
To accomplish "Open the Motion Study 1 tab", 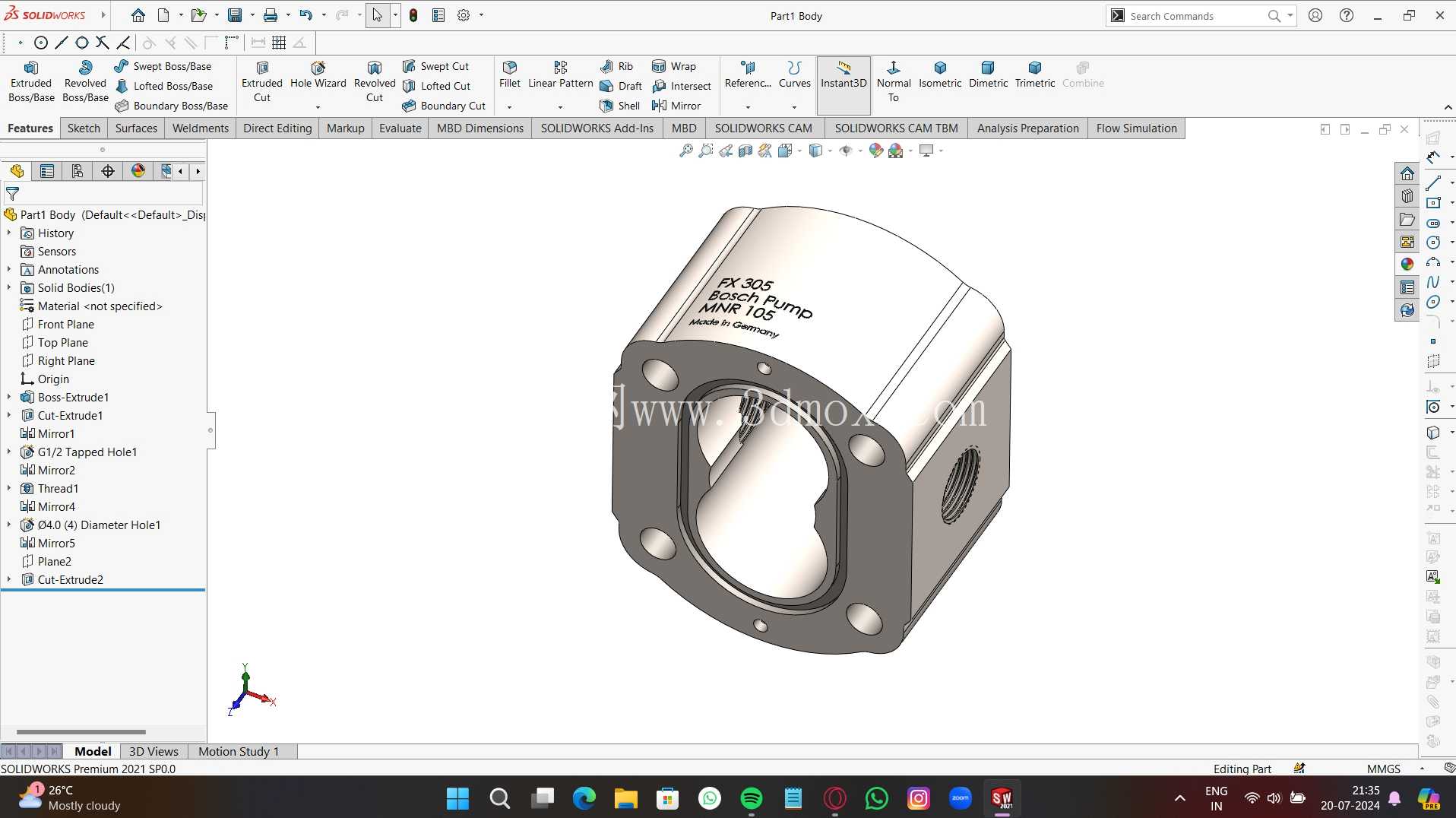I will [239, 751].
